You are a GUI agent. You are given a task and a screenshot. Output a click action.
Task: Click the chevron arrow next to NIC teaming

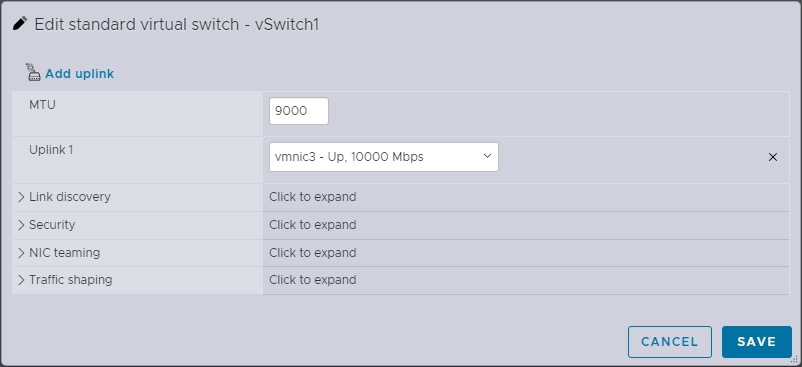click(21, 253)
